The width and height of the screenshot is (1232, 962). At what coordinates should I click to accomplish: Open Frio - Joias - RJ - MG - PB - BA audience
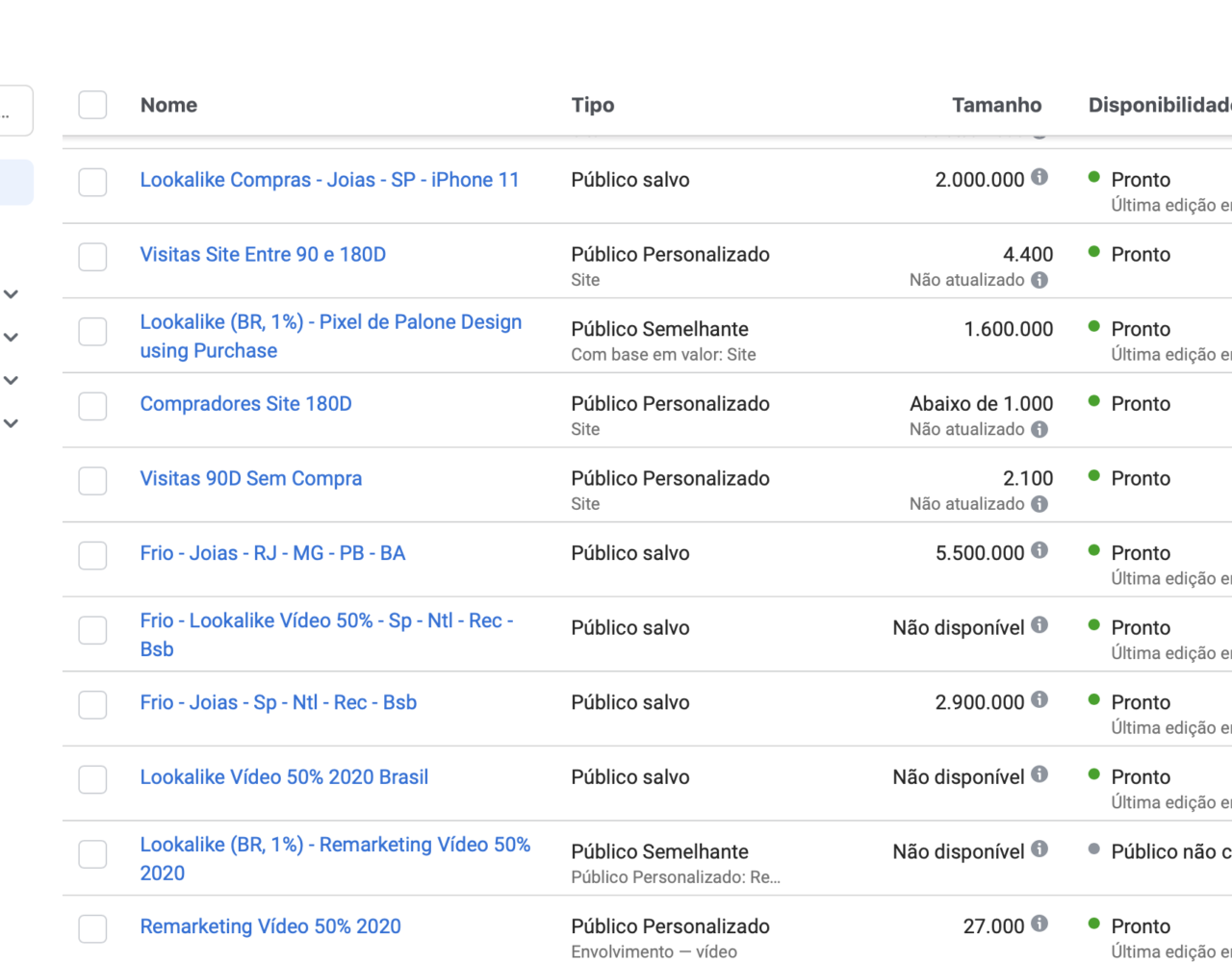(272, 553)
